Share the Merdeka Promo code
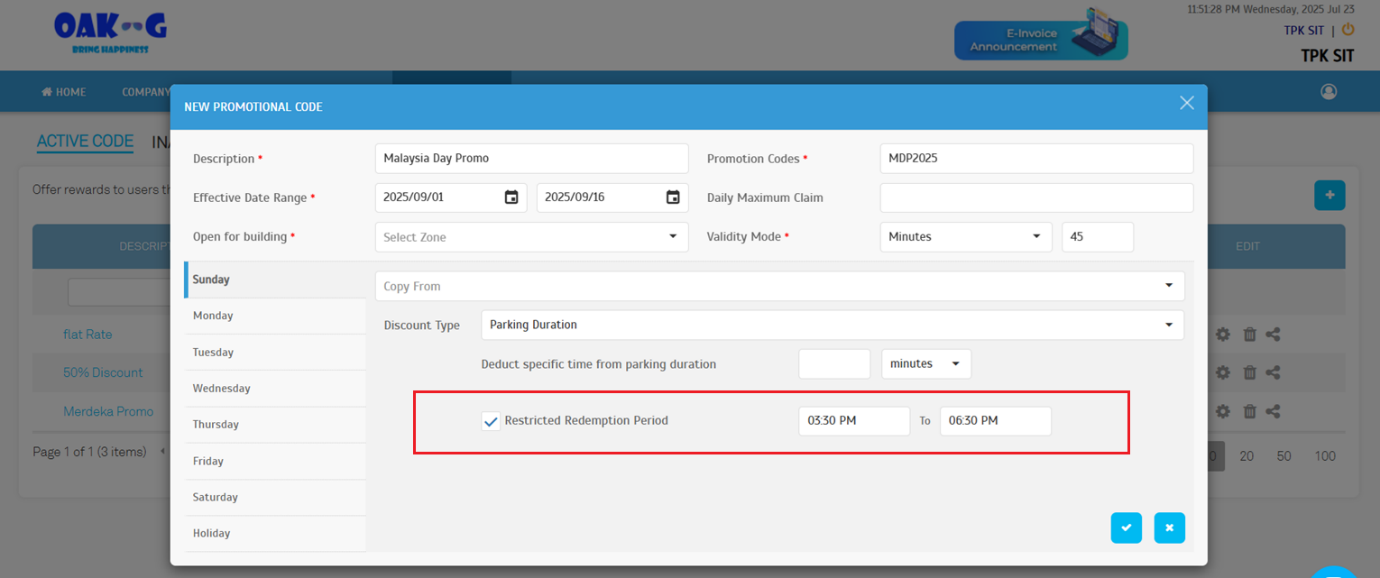Viewport: 1380px width, 578px height. pyautogui.click(x=1272, y=411)
